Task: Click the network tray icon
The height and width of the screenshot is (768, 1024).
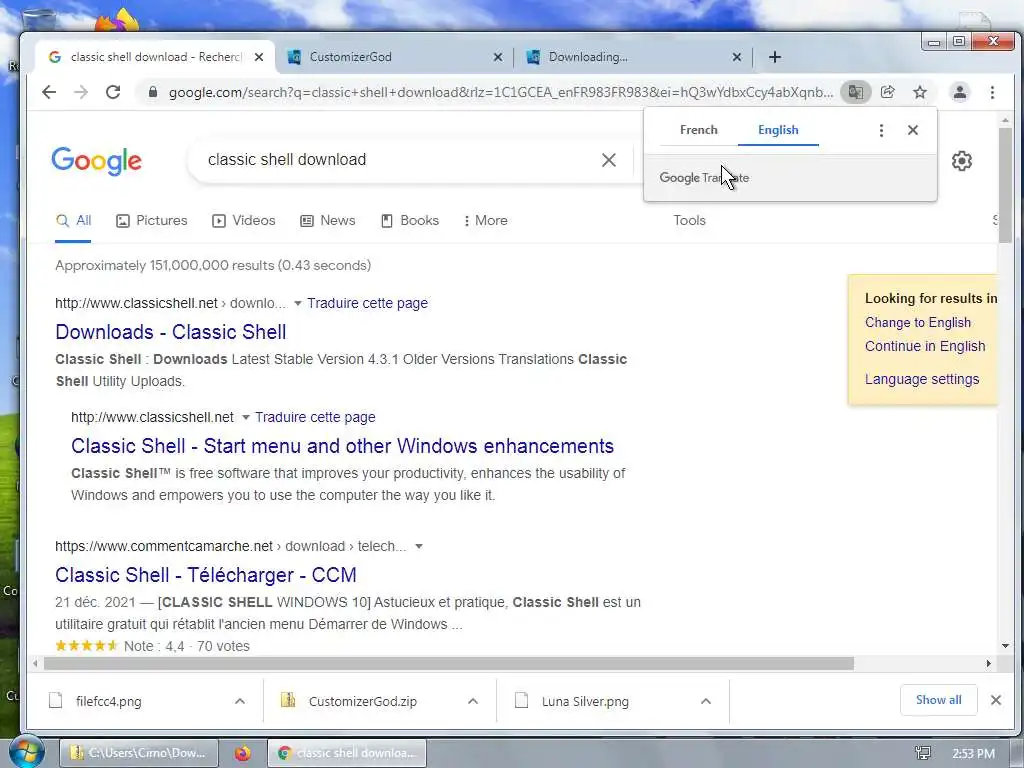Action: 923,754
